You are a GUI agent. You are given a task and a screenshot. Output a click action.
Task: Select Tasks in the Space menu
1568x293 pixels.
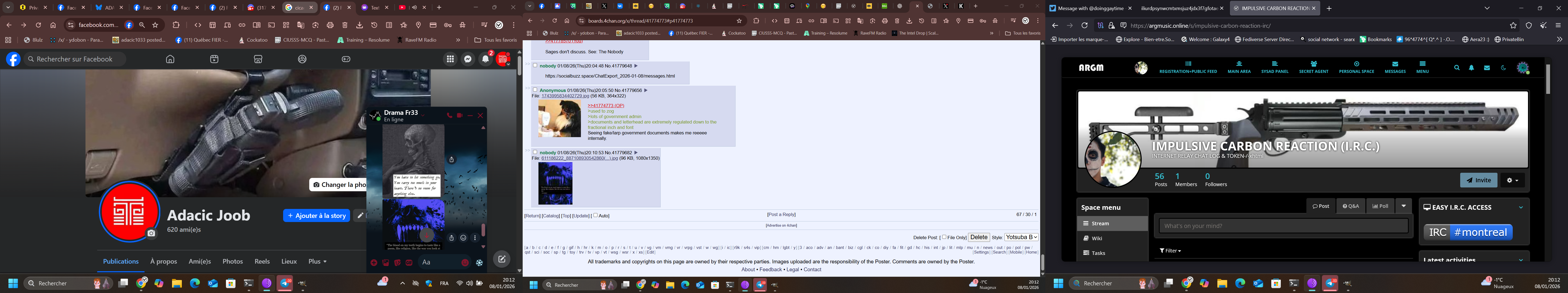(x=1112, y=253)
